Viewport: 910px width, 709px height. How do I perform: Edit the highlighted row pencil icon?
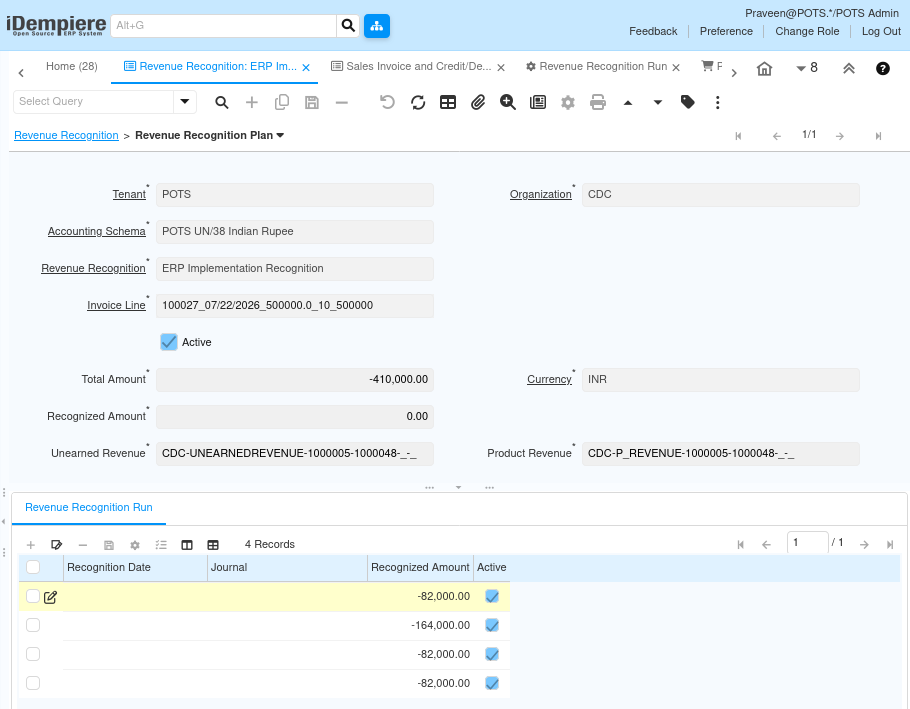click(50, 597)
